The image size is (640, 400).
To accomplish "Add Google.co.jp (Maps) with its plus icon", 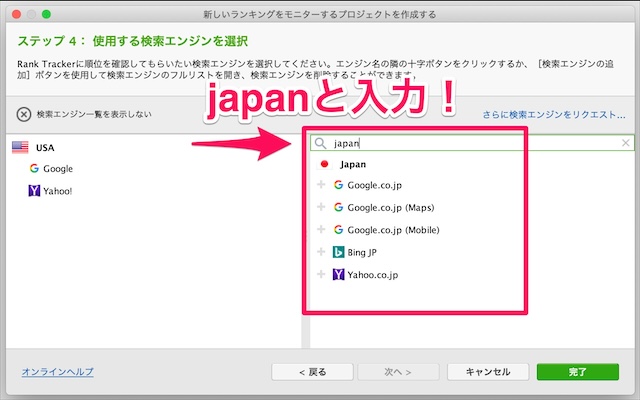I will (321, 207).
